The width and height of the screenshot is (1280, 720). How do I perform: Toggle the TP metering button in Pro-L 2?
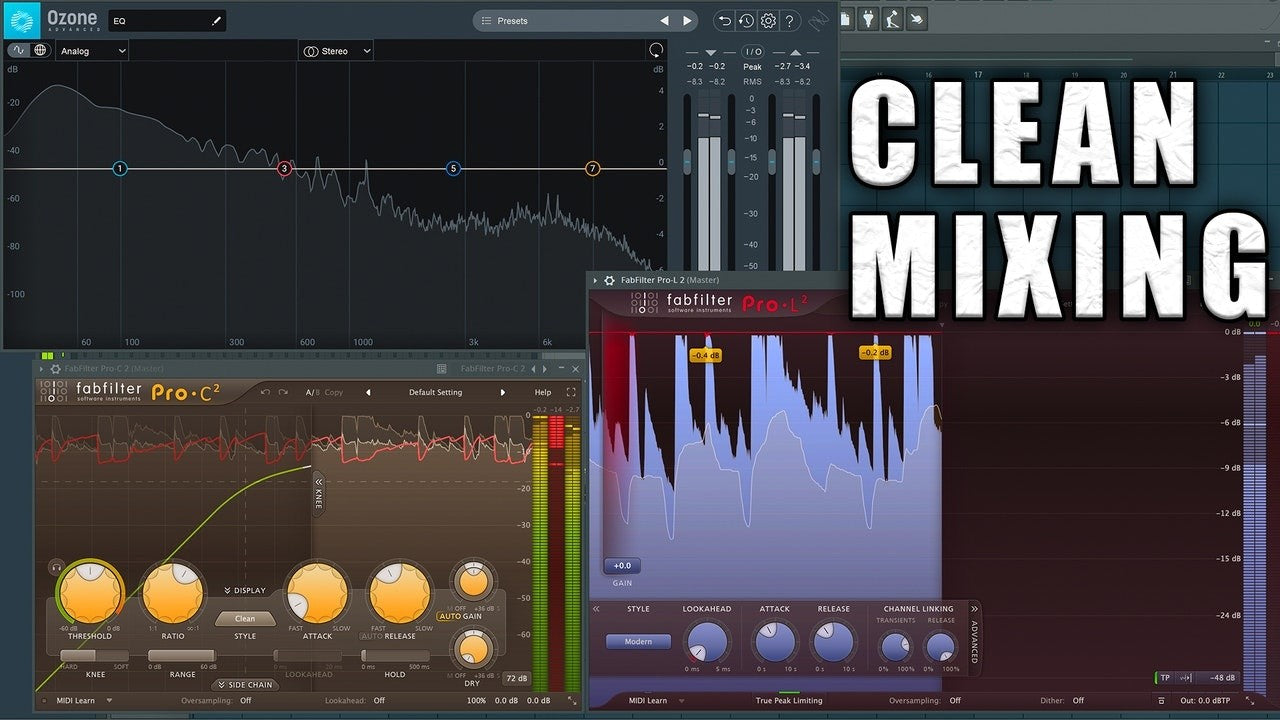click(1165, 678)
